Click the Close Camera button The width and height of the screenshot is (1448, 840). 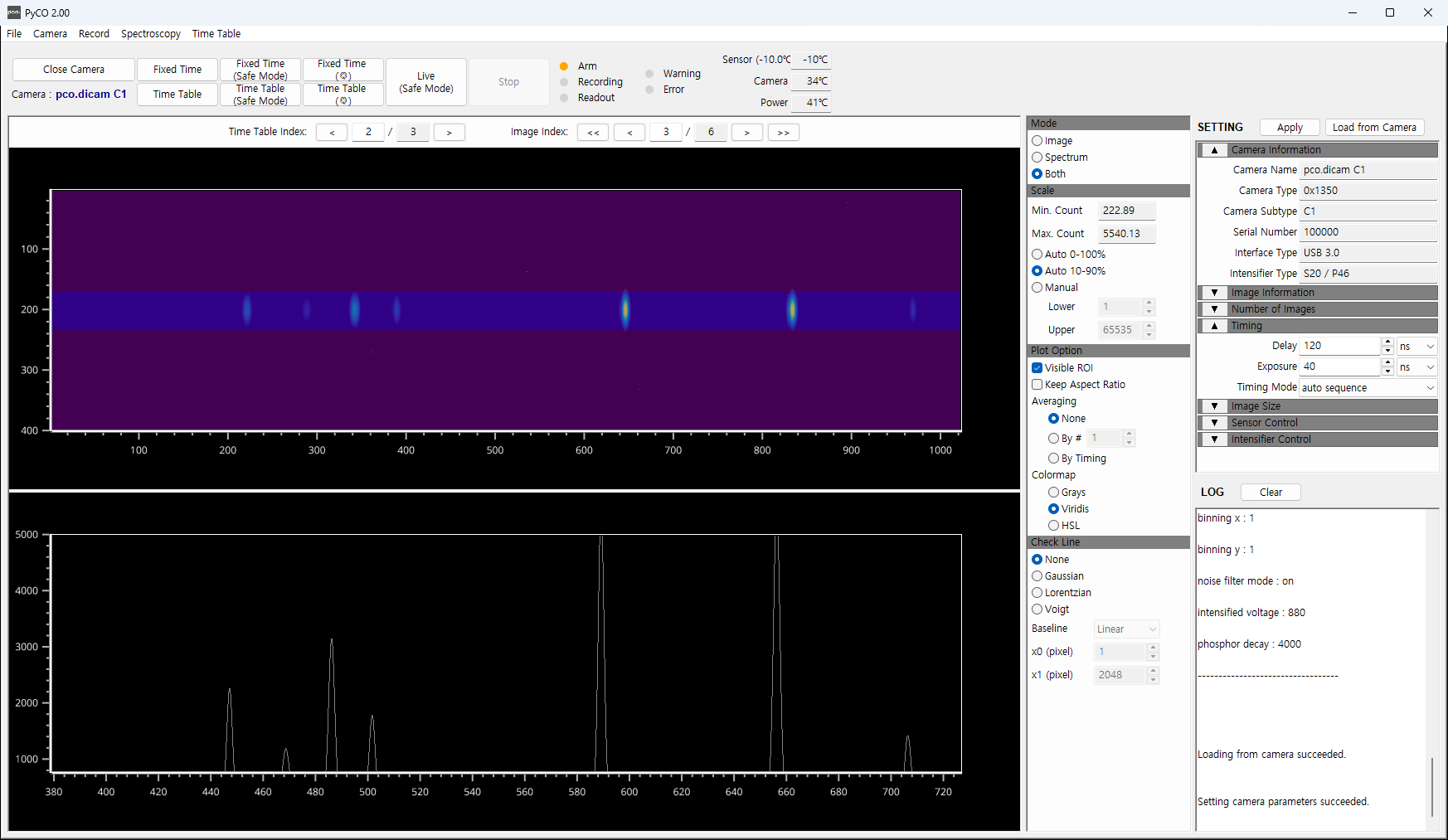tap(74, 70)
